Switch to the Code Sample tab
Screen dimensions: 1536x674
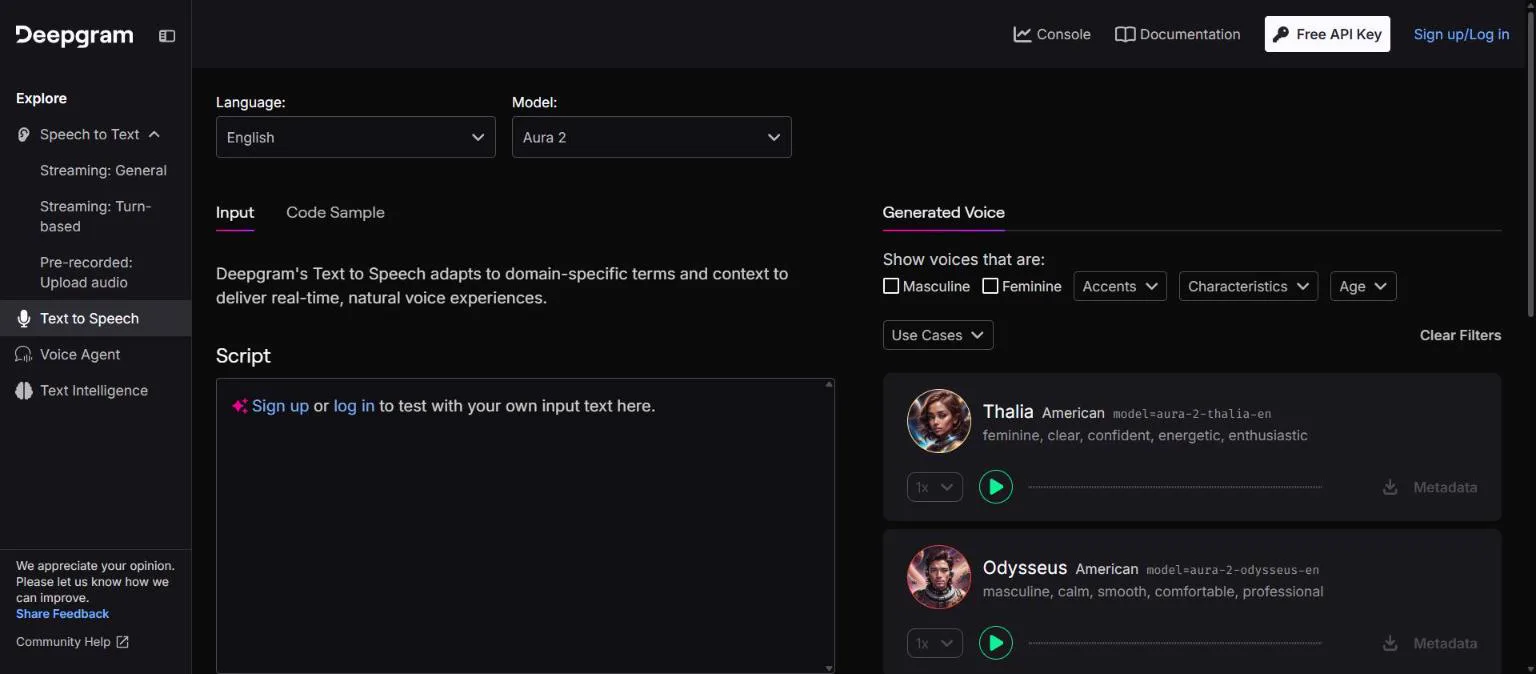[335, 212]
